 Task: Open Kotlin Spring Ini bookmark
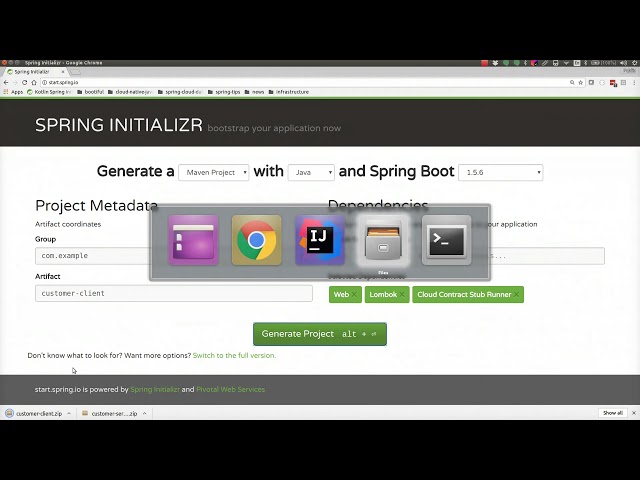click(49, 92)
